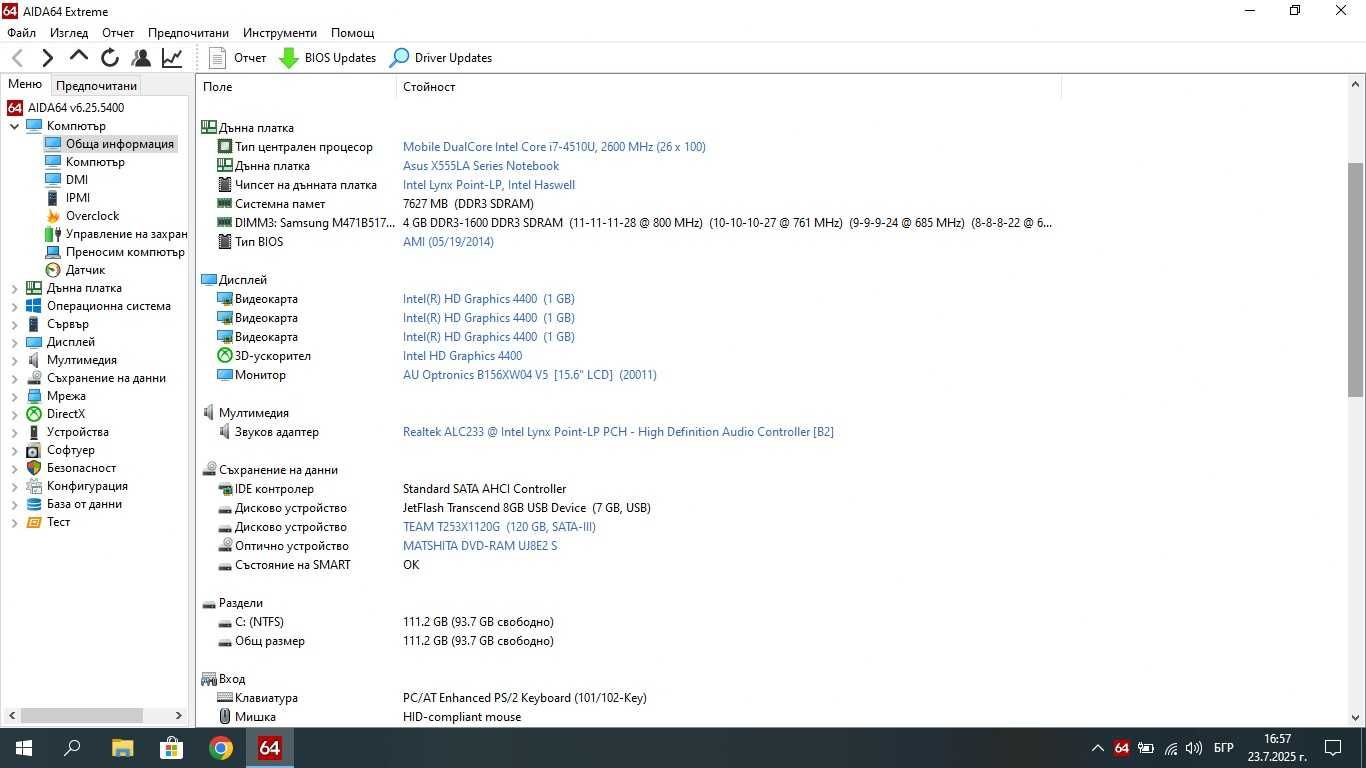Collapse the Компютър tree node

point(15,126)
